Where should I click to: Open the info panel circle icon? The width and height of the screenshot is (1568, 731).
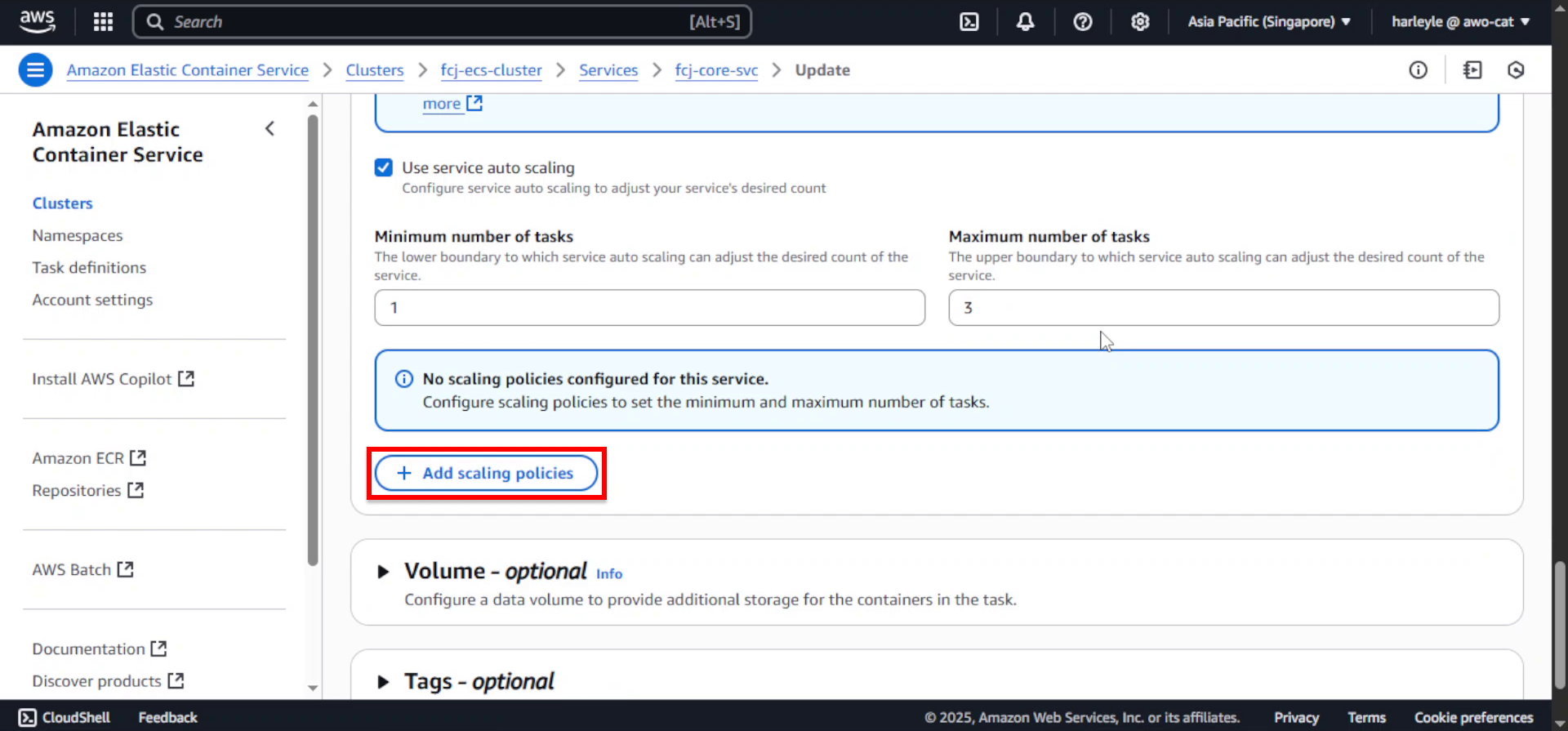pyautogui.click(x=1419, y=70)
